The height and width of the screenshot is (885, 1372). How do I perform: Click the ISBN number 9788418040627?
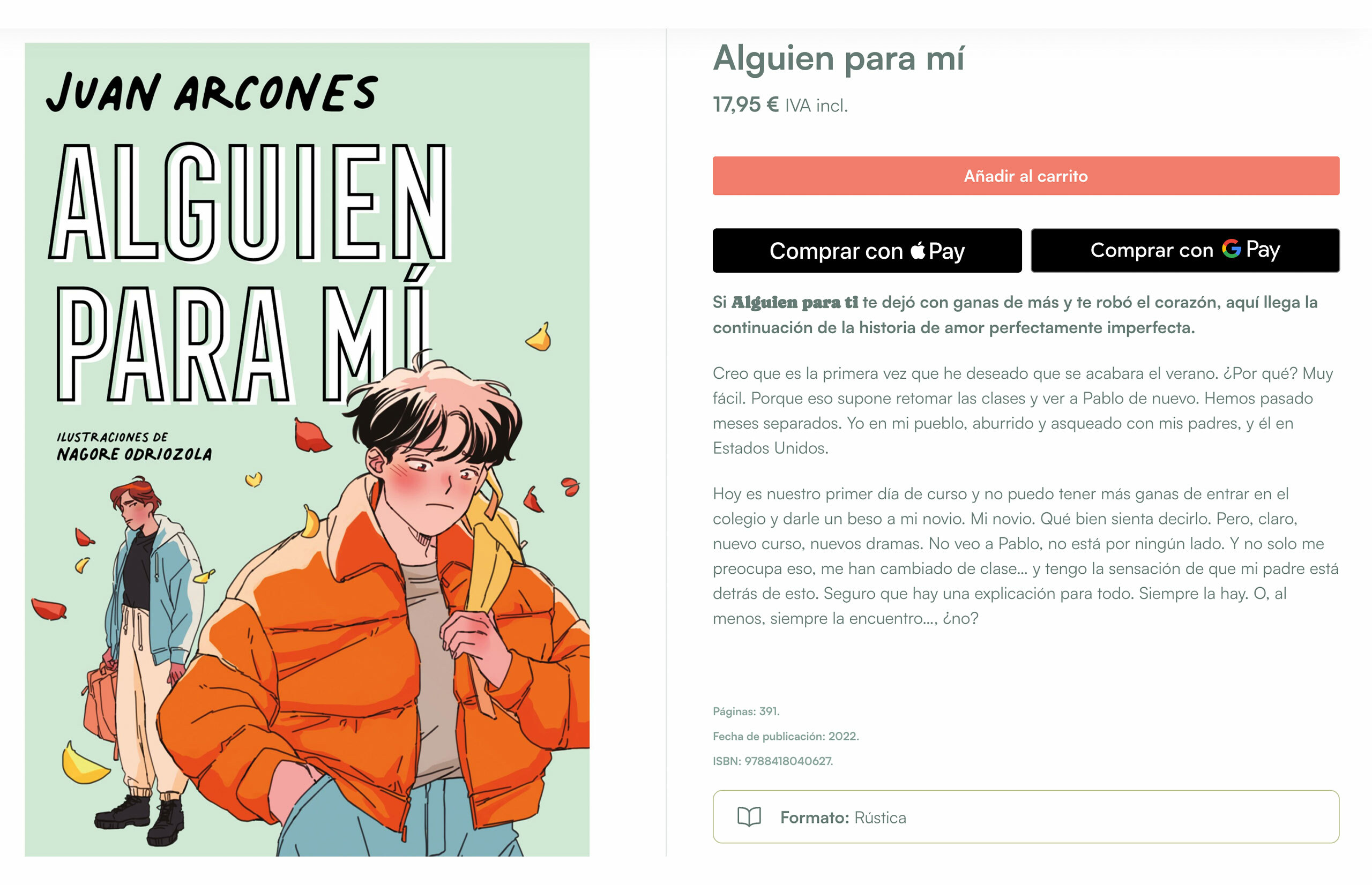788,761
